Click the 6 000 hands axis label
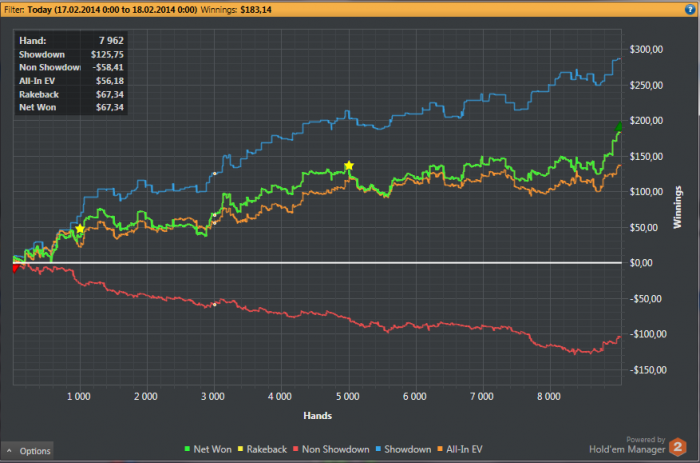Viewport: 700px width, 463px height. tap(415, 396)
